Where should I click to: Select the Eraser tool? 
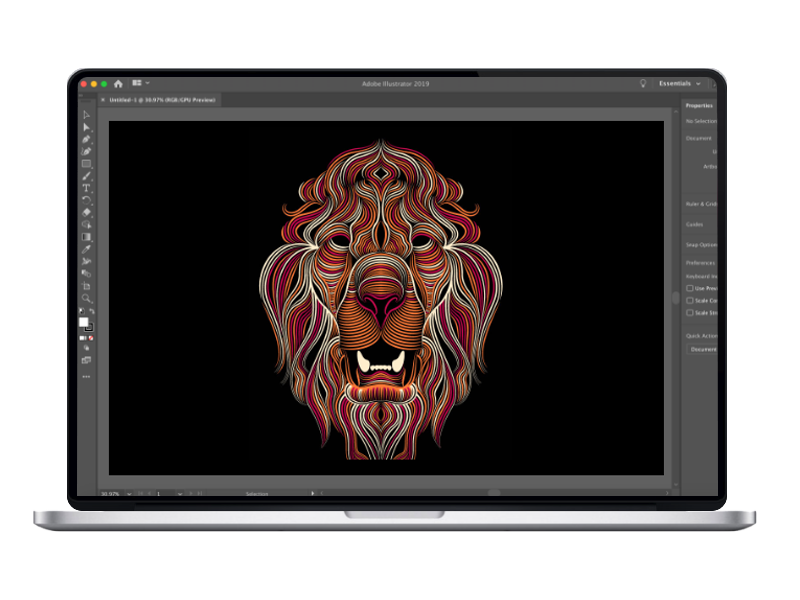coord(86,212)
